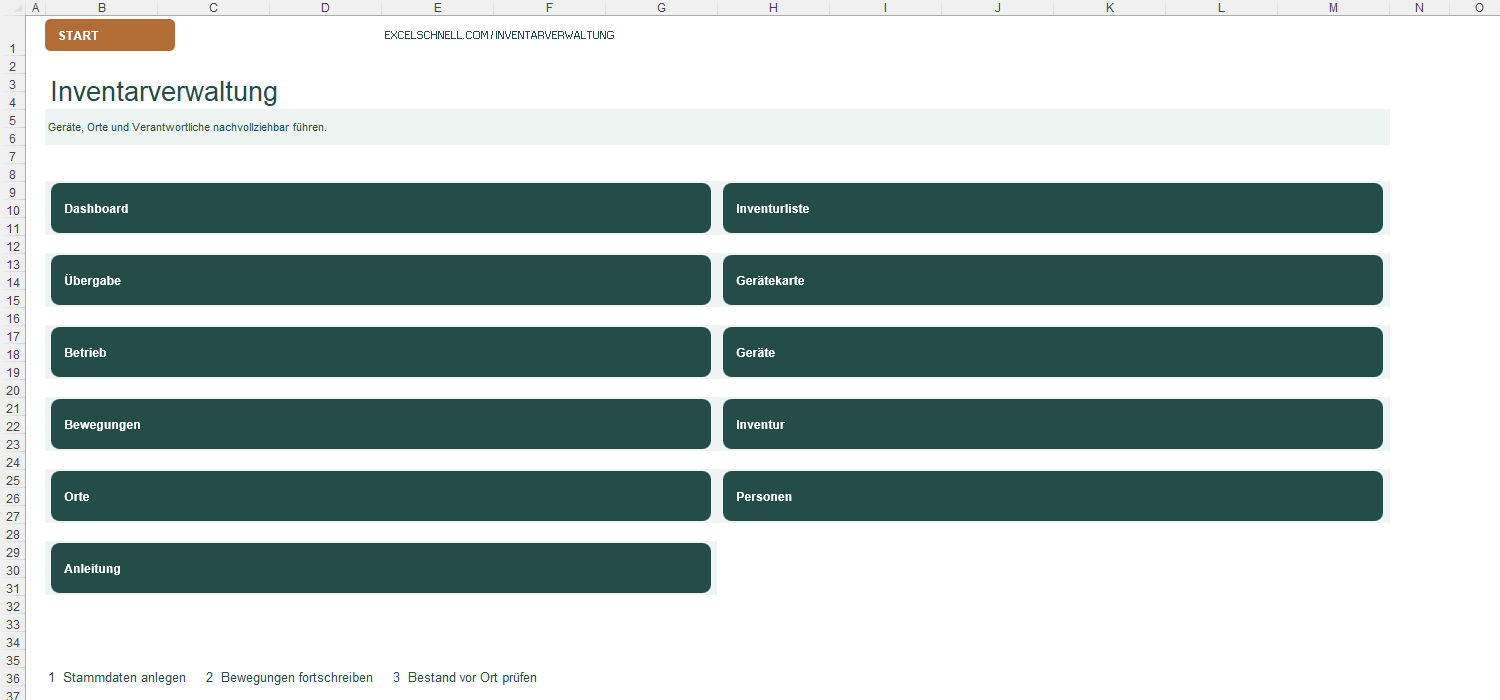Open the Geräte list button
The width and height of the screenshot is (1500, 700).
click(x=1053, y=352)
